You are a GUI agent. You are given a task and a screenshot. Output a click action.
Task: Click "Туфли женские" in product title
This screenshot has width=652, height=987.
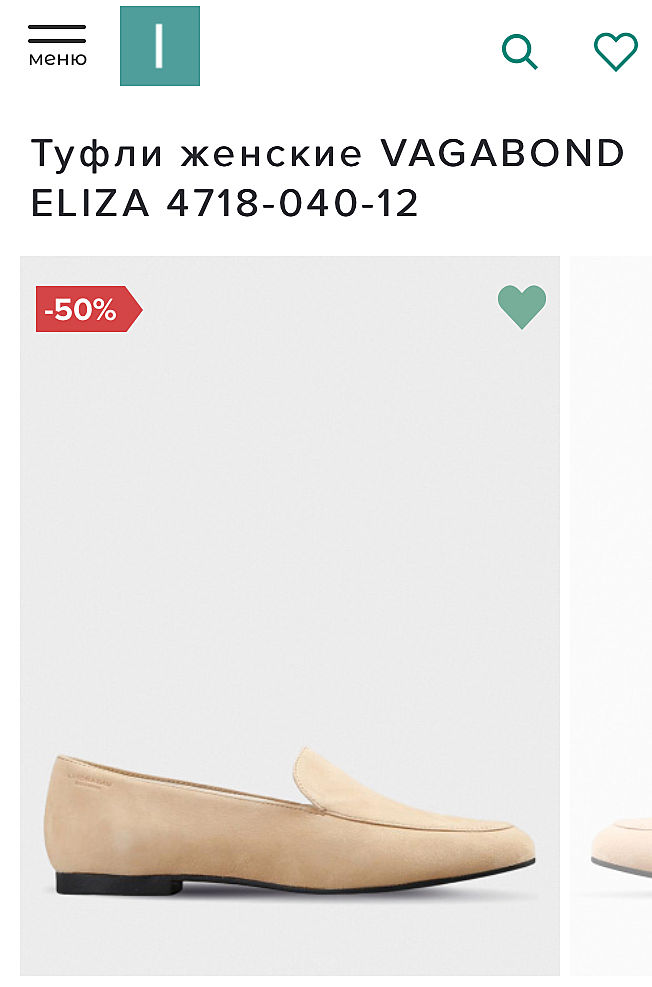[196, 154]
